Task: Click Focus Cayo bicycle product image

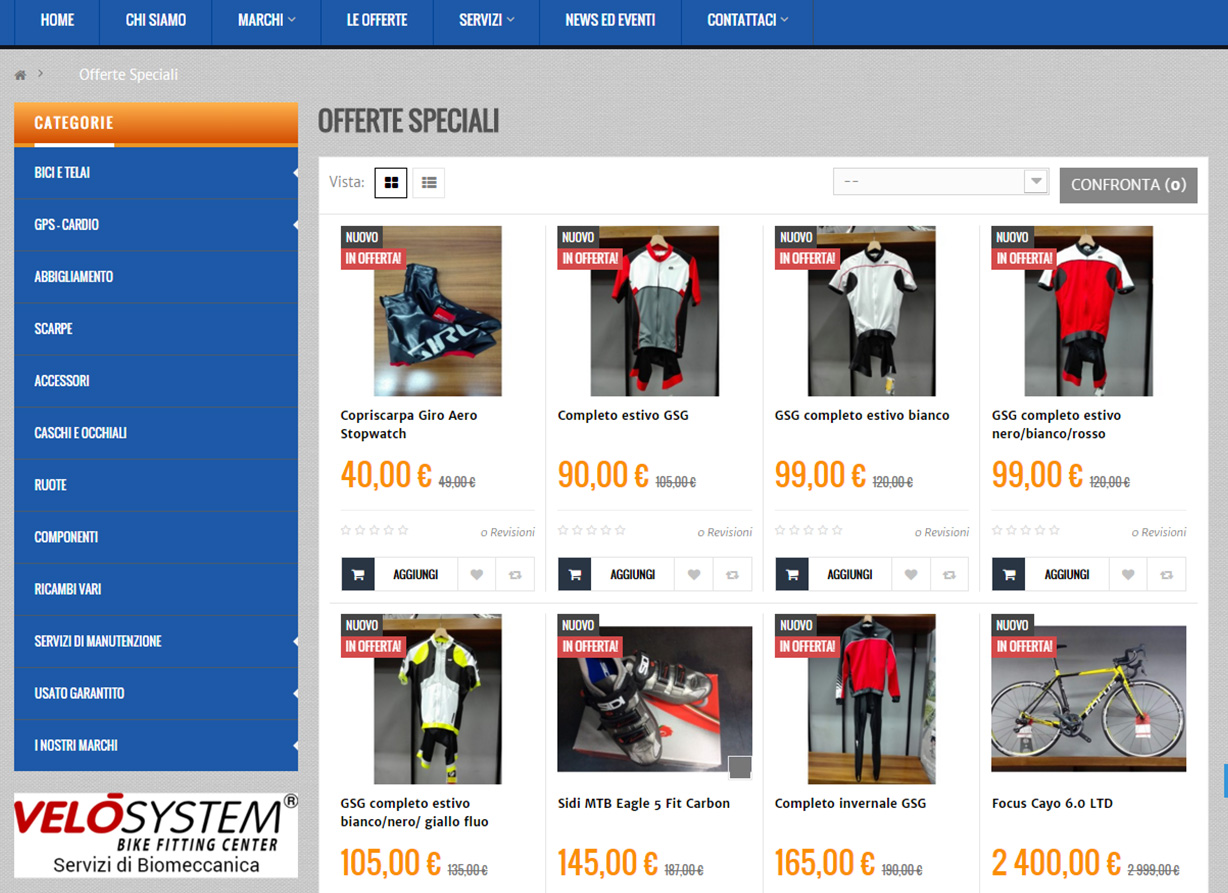Action: click(x=1089, y=699)
